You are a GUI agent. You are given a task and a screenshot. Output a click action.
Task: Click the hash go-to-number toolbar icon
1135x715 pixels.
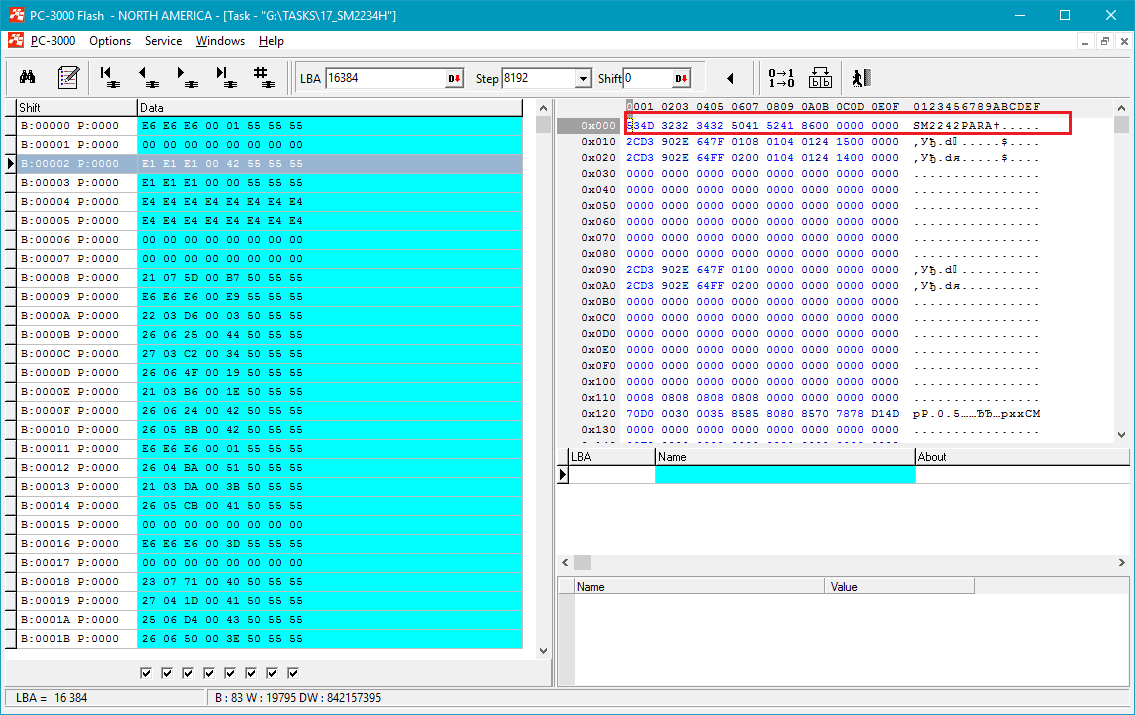pyautogui.click(x=263, y=77)
